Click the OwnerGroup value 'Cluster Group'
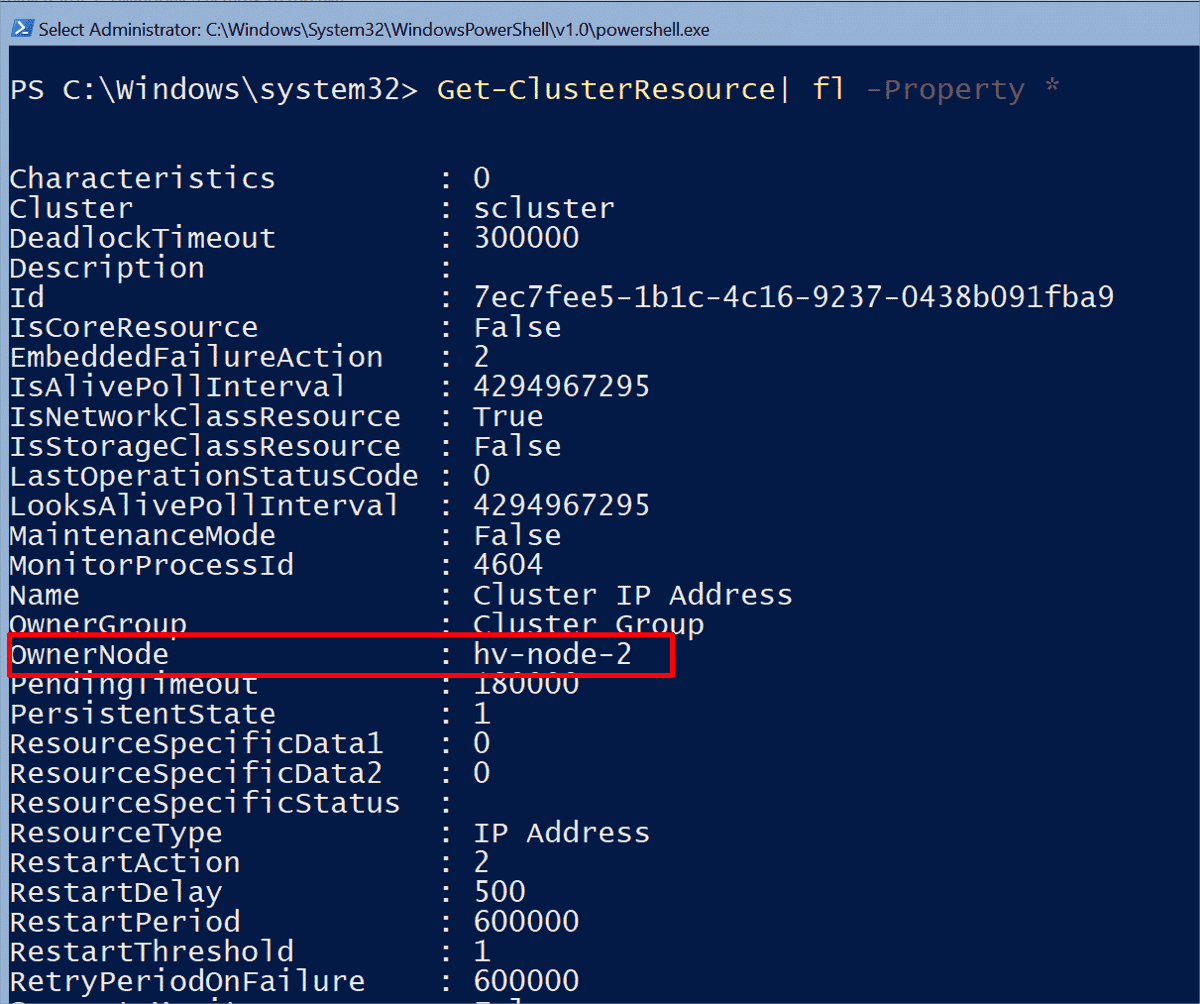Screen dimensions: 1200x1004 point(589,625)
